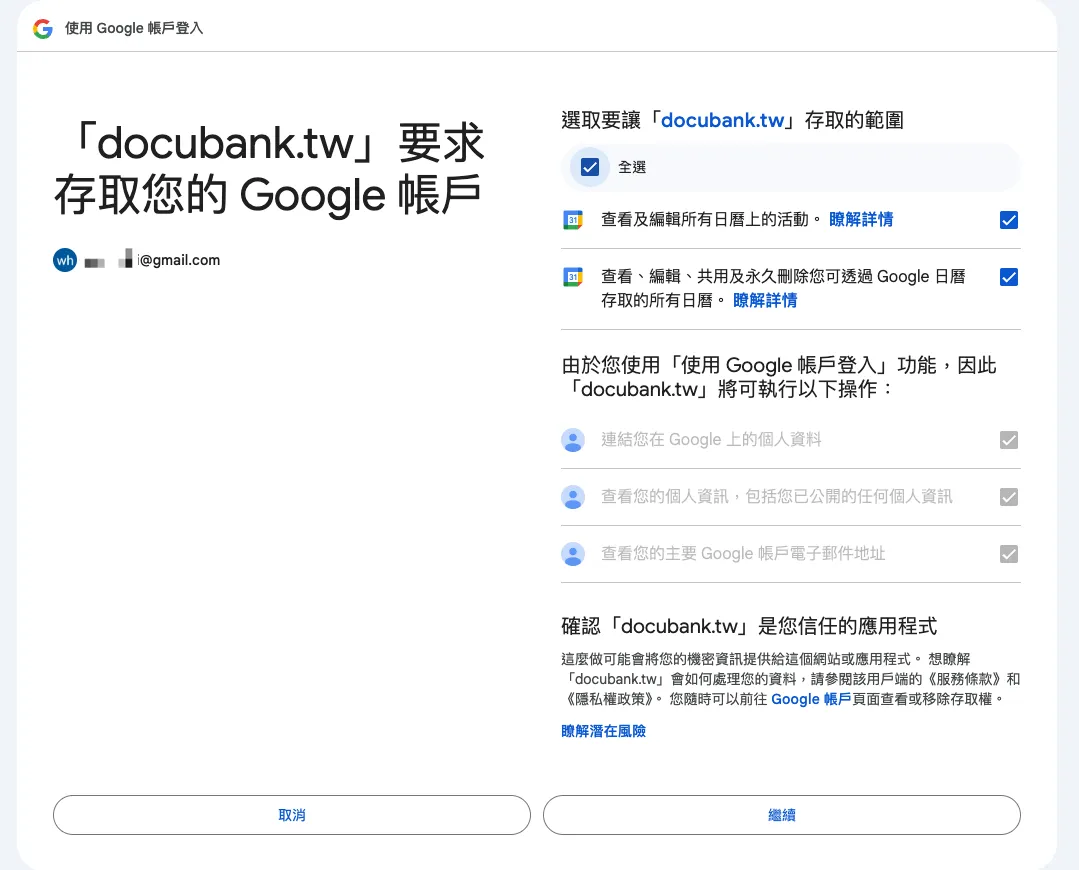The width and height of the screenshot is (1079, 870).
Task: Click the 瞭解潛在風險 link
Action: tap(603, 731)
